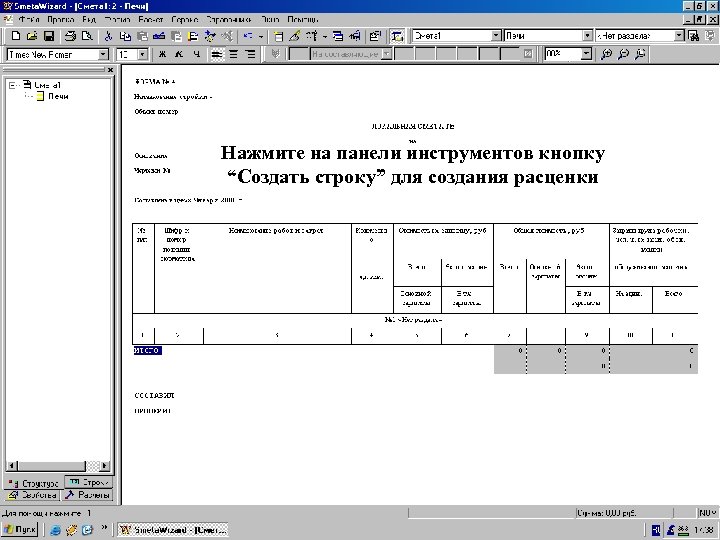Open the font size dropdown

click(x=143, y=54)
